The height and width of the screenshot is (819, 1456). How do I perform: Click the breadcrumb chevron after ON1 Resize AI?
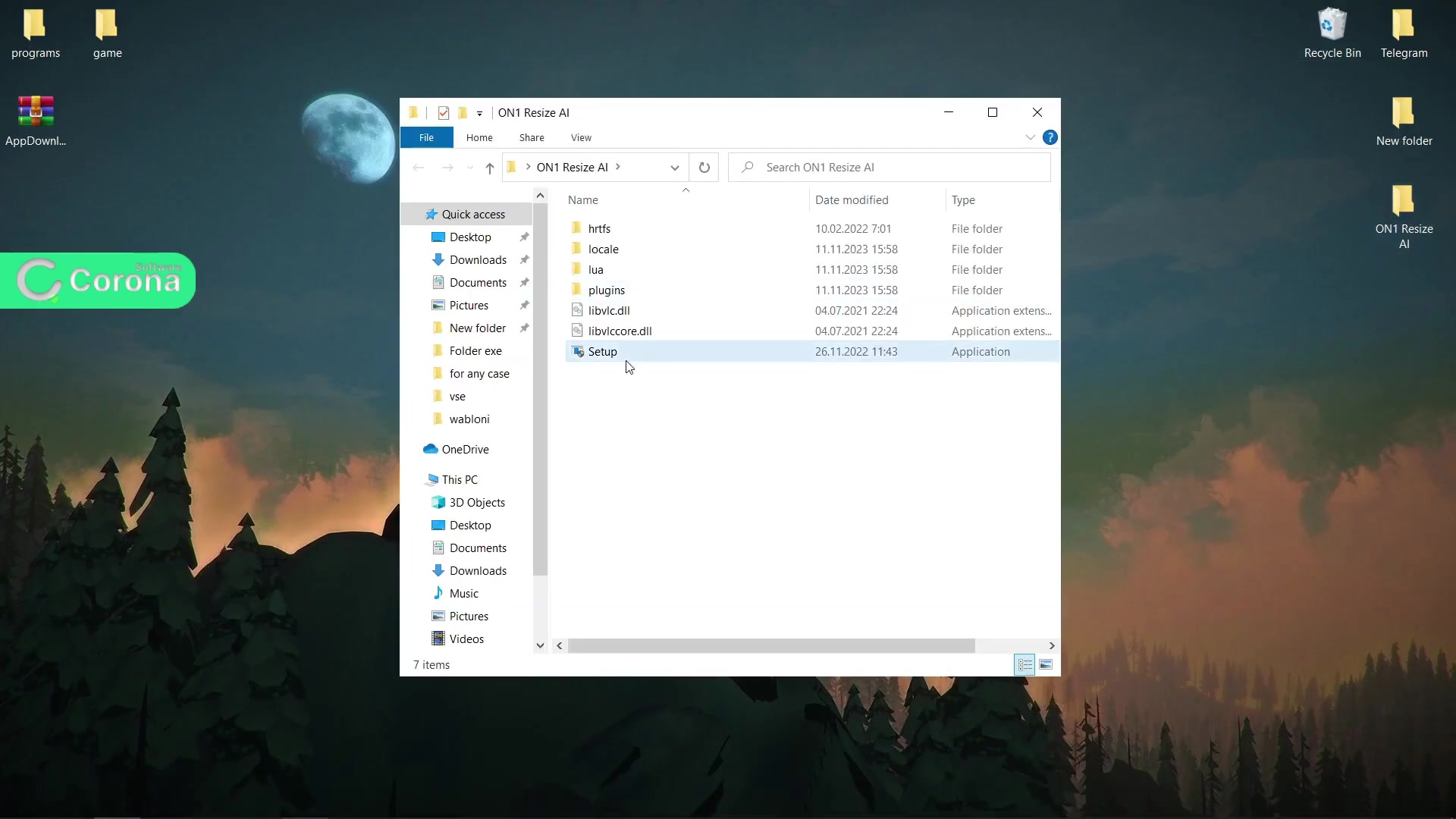(x=618, y=167)
